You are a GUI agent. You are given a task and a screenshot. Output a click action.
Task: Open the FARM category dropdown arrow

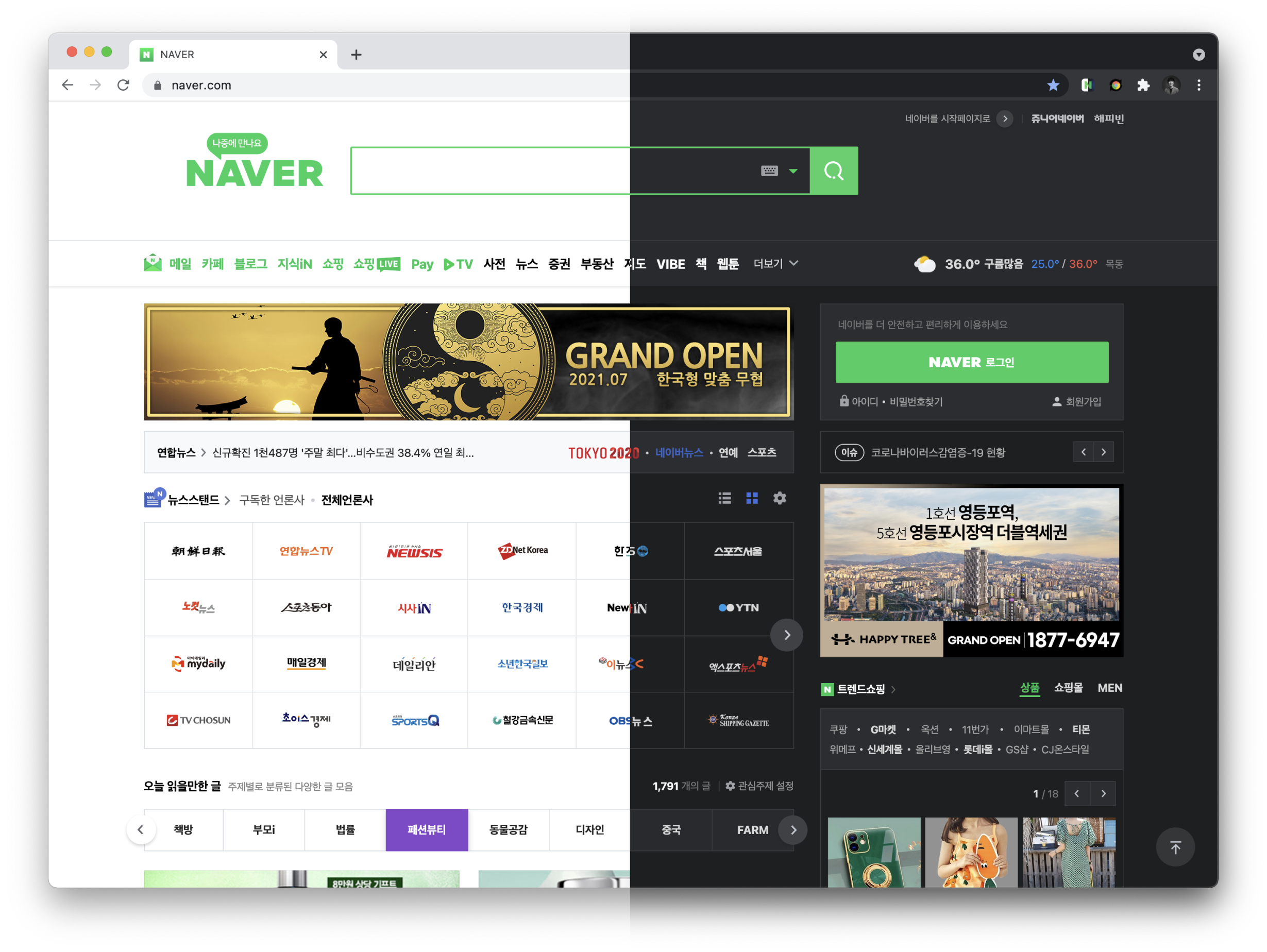[793, 829]
